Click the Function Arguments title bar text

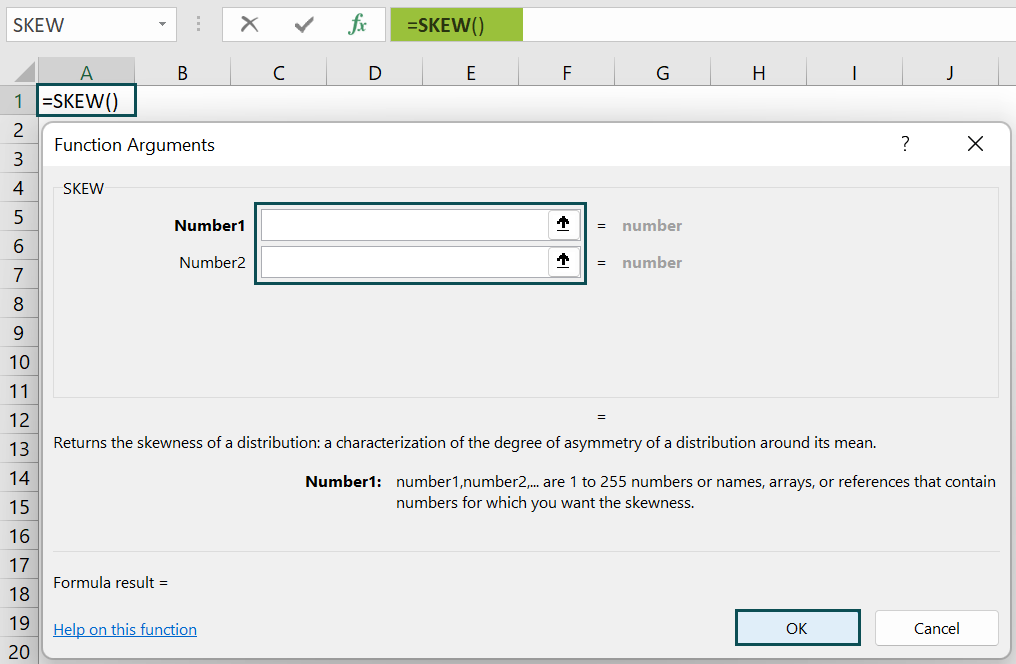pos(134,144)
